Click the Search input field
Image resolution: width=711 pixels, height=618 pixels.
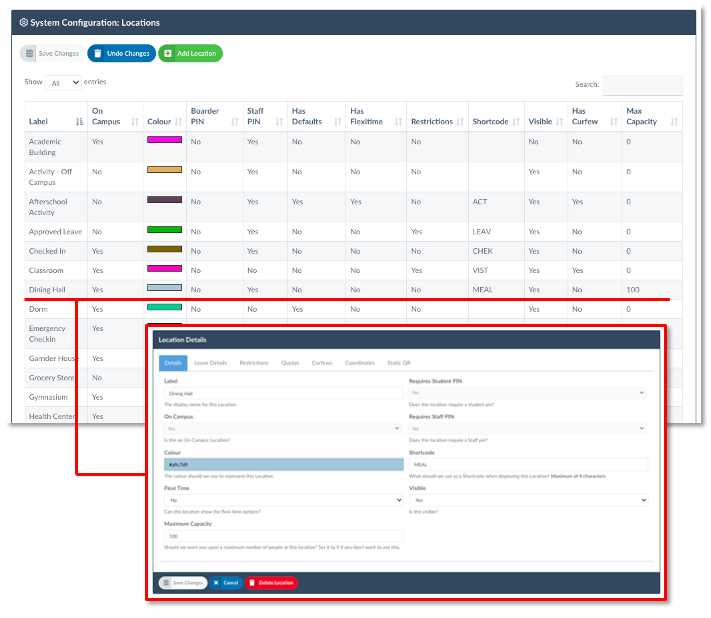click(x=643, y=85)
